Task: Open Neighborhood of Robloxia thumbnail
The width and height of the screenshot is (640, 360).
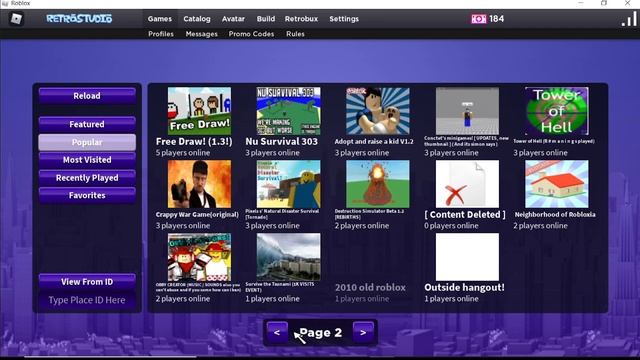Action: point(557,184)
